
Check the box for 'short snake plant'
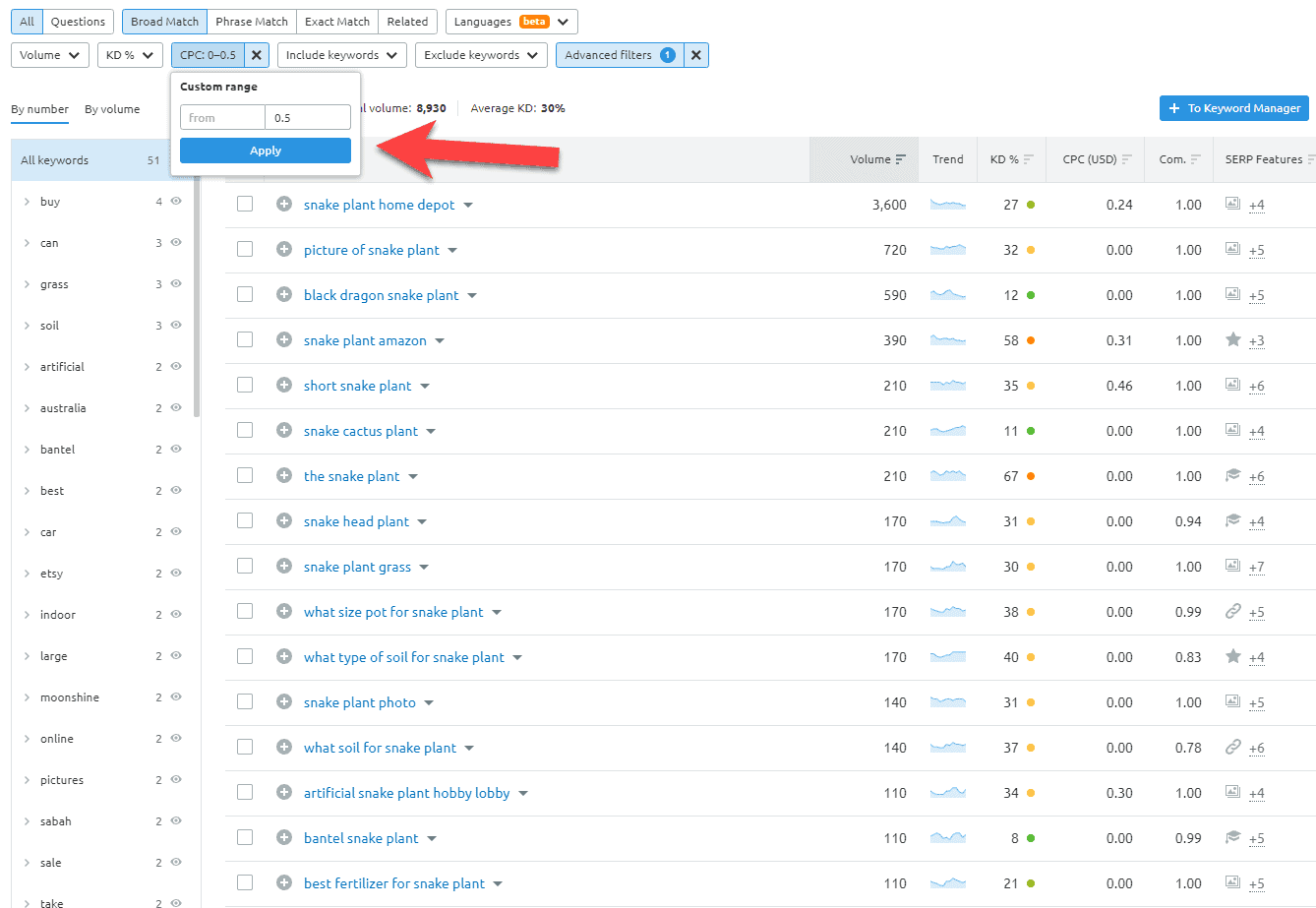245,385
